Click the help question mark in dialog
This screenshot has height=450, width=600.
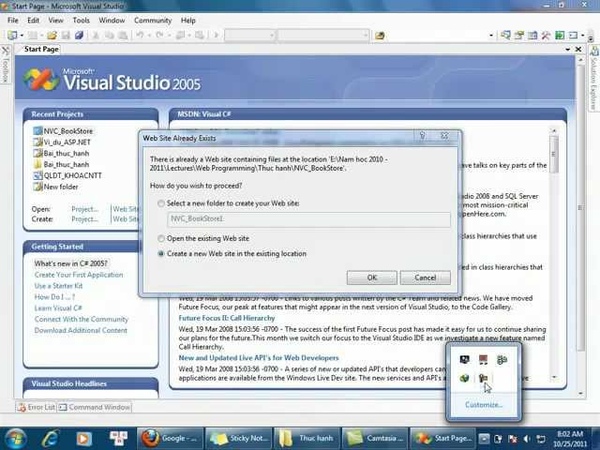pos(422,135)
